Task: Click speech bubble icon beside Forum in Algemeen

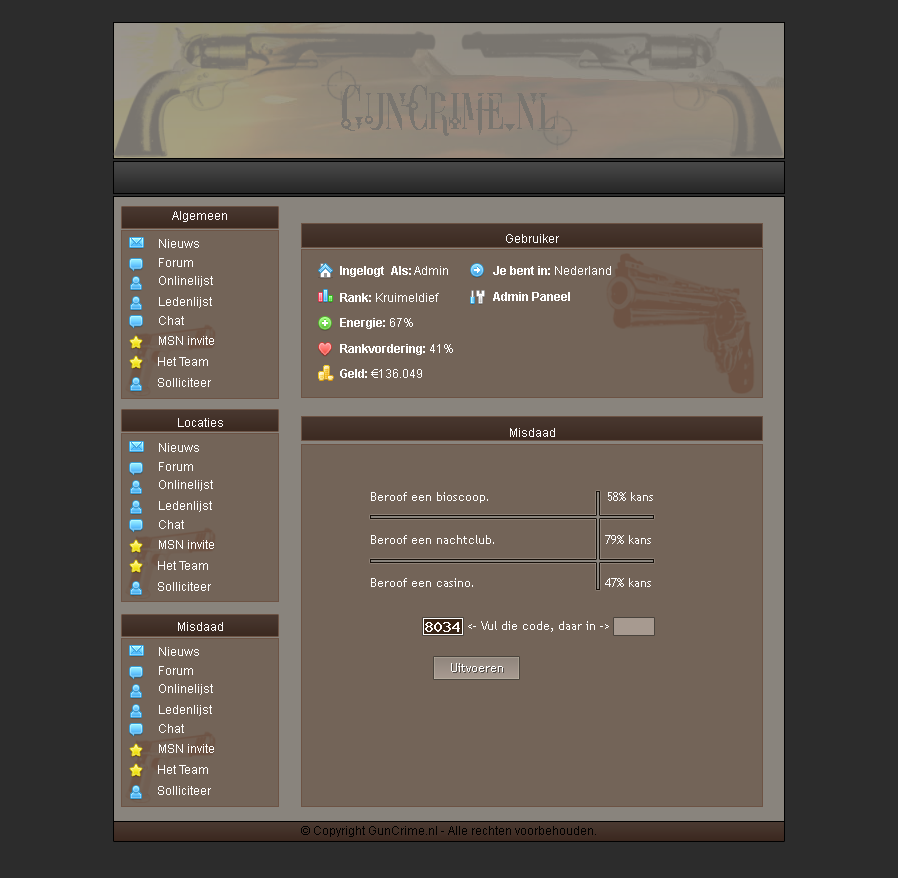Action: pos(136,263)
